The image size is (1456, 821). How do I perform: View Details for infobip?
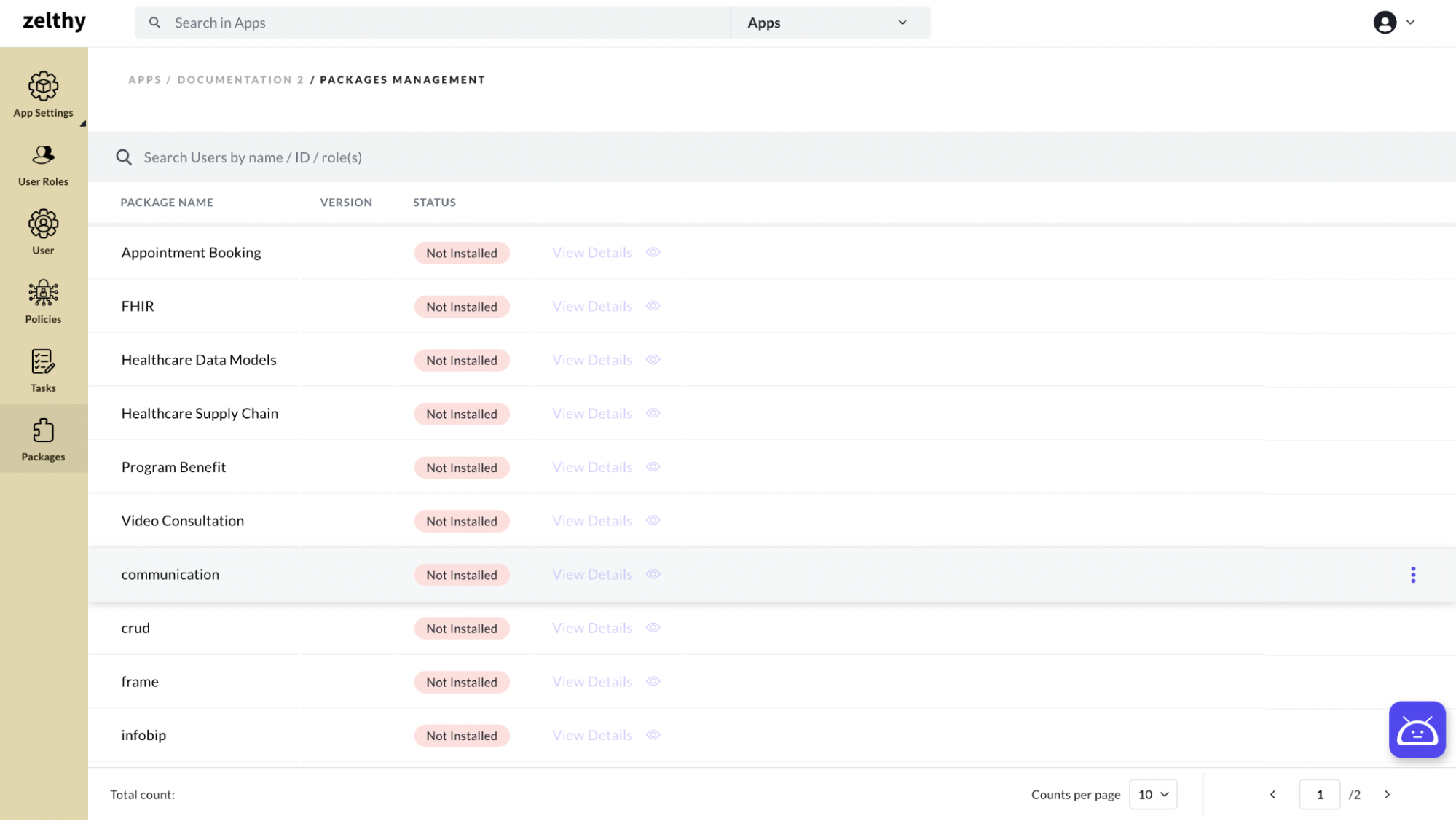(x=592, y=735)
